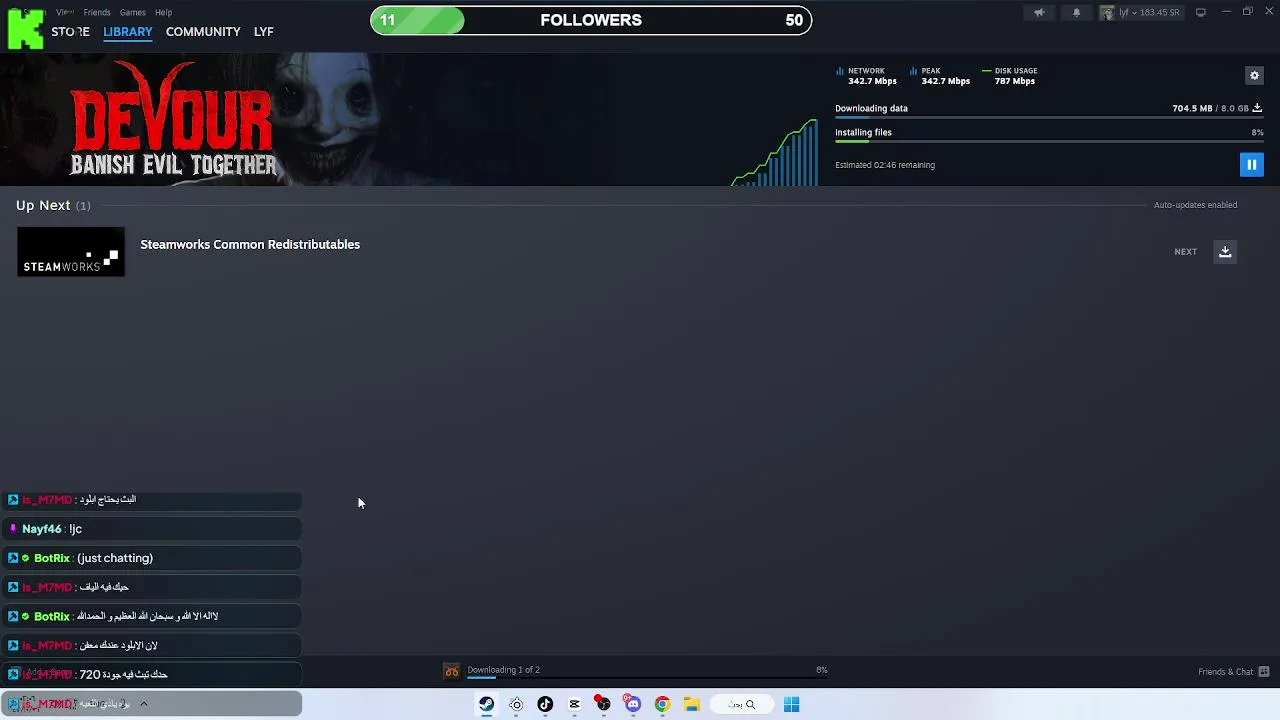The image size is (1280, 720).
Task: Click the DEVOUR icon in bottom status bar
Action: click(452, 671)
